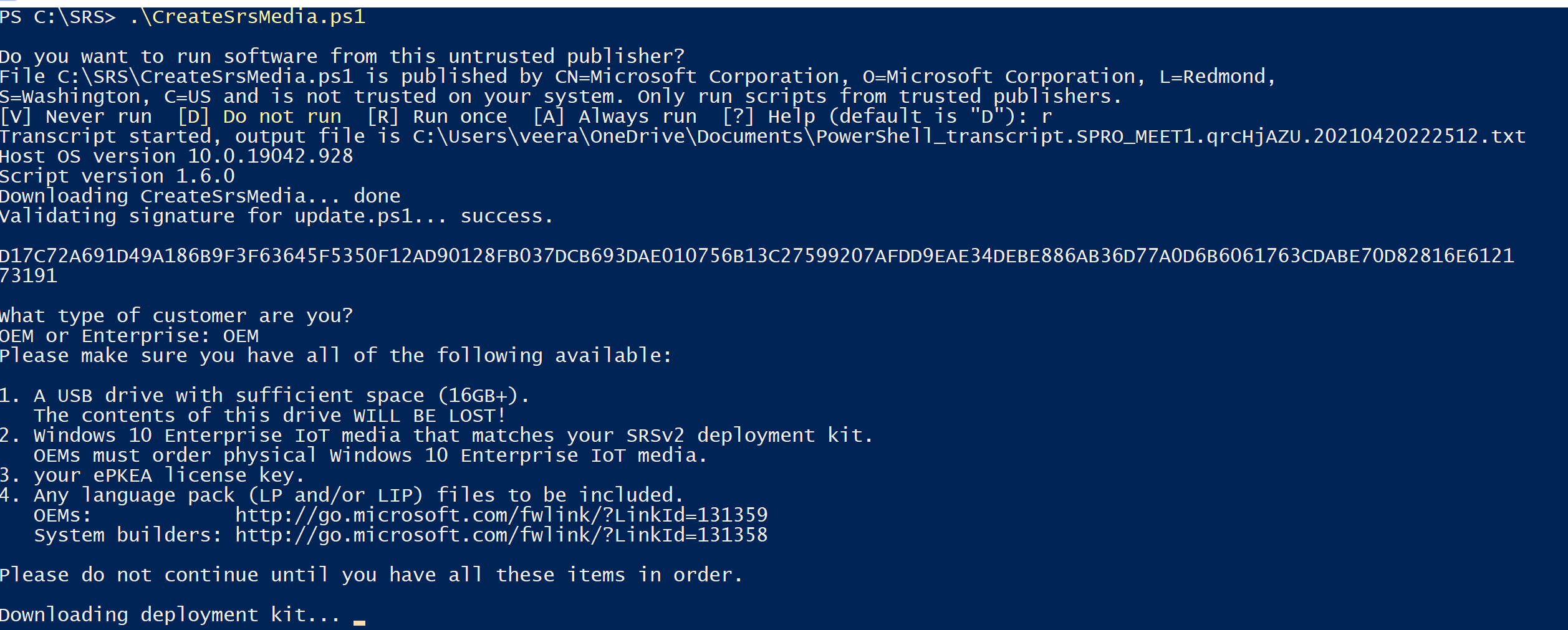Click the PowerShell transcript file path

[969, 136]
